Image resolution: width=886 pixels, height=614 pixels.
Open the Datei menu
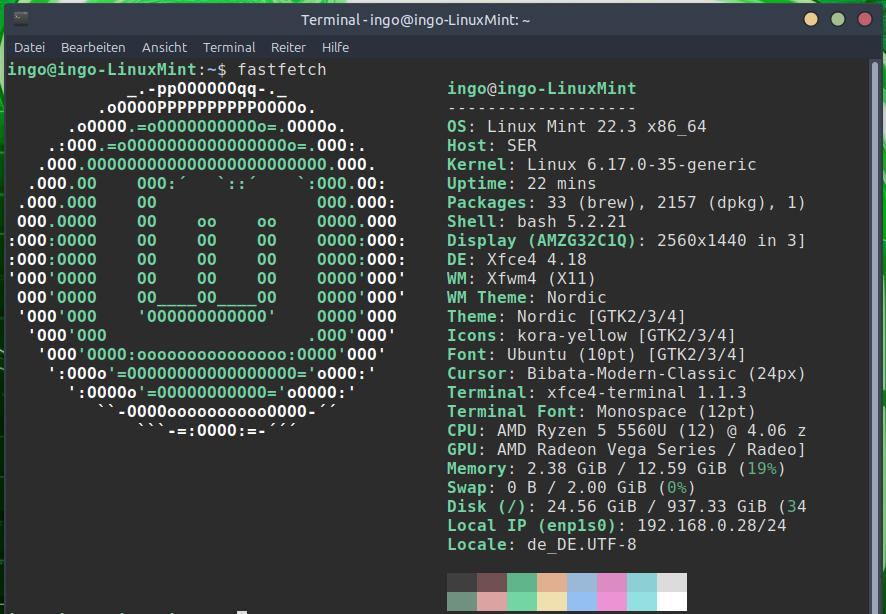(29, 47)
